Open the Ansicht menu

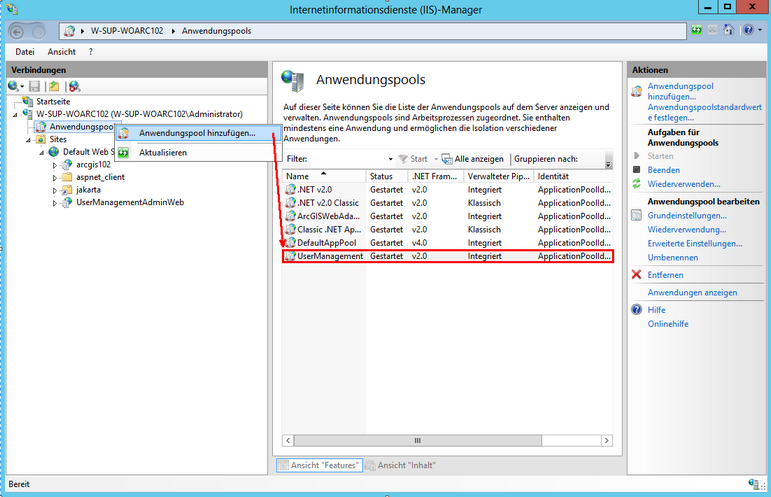click(61, 52)
